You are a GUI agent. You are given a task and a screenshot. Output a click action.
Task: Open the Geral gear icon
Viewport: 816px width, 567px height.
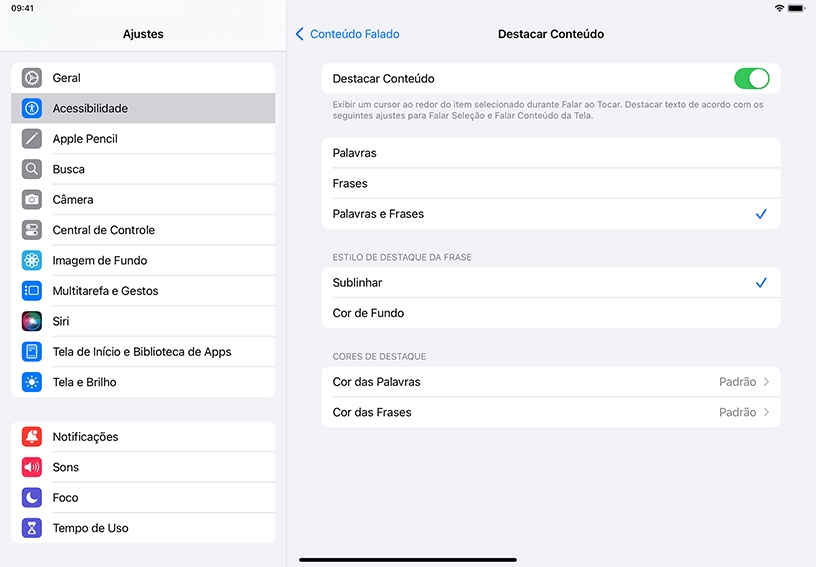32,78
